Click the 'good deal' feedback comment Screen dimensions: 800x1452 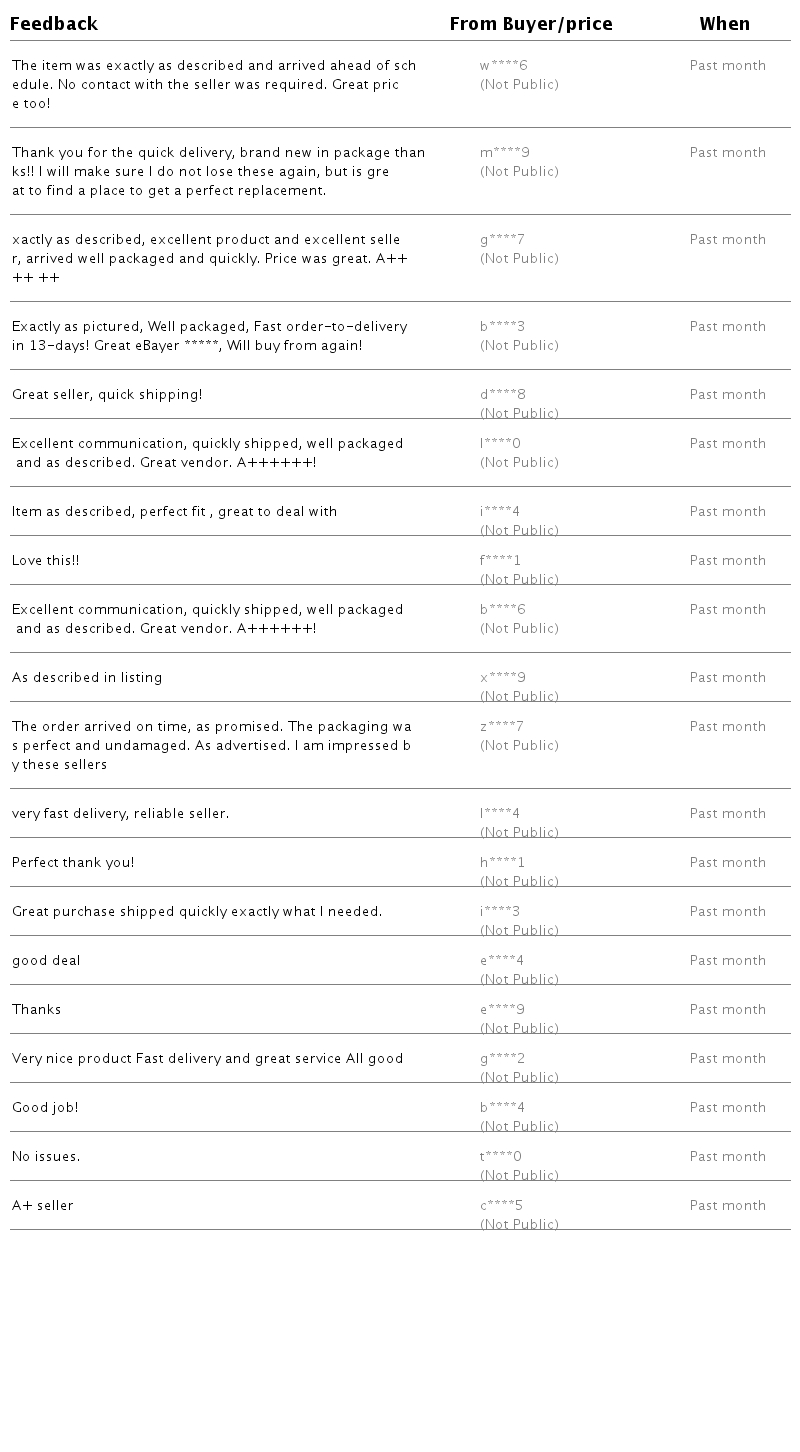46,961
